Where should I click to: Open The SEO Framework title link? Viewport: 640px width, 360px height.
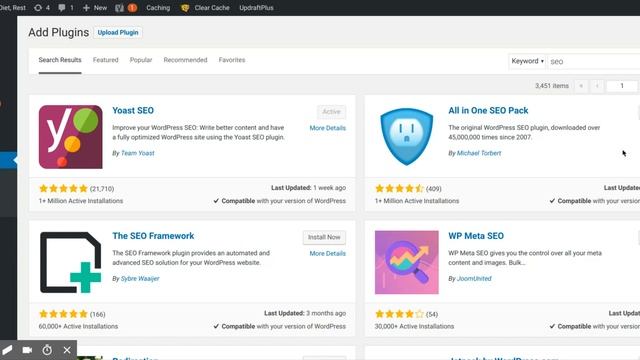pos(153,236)
